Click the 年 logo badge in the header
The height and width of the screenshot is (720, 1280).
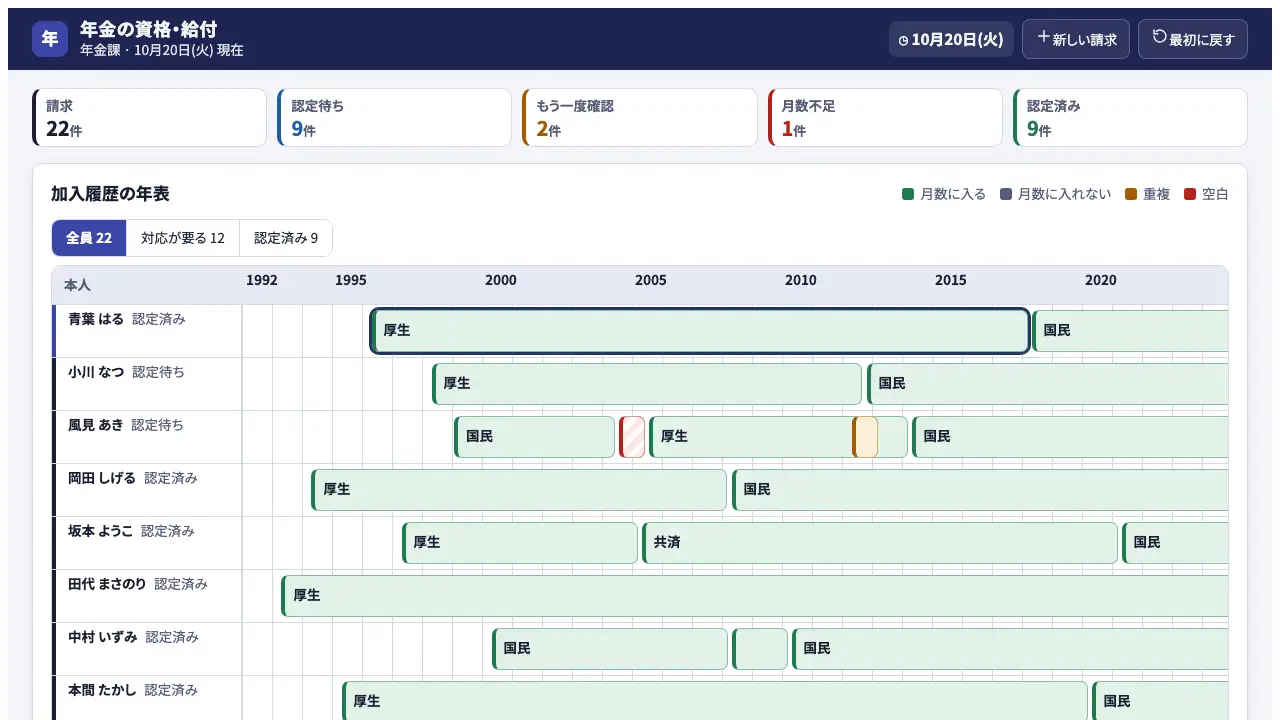coord(50,39)
